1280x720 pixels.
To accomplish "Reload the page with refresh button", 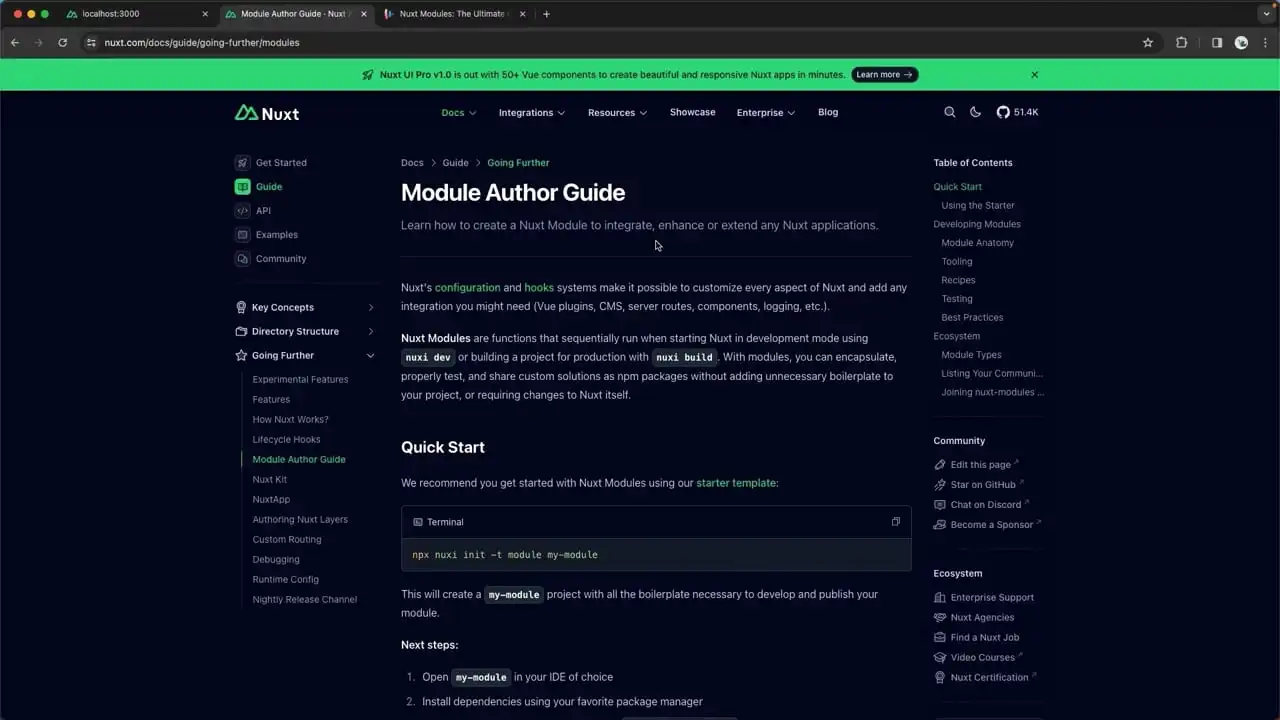I will pos(62,43).
